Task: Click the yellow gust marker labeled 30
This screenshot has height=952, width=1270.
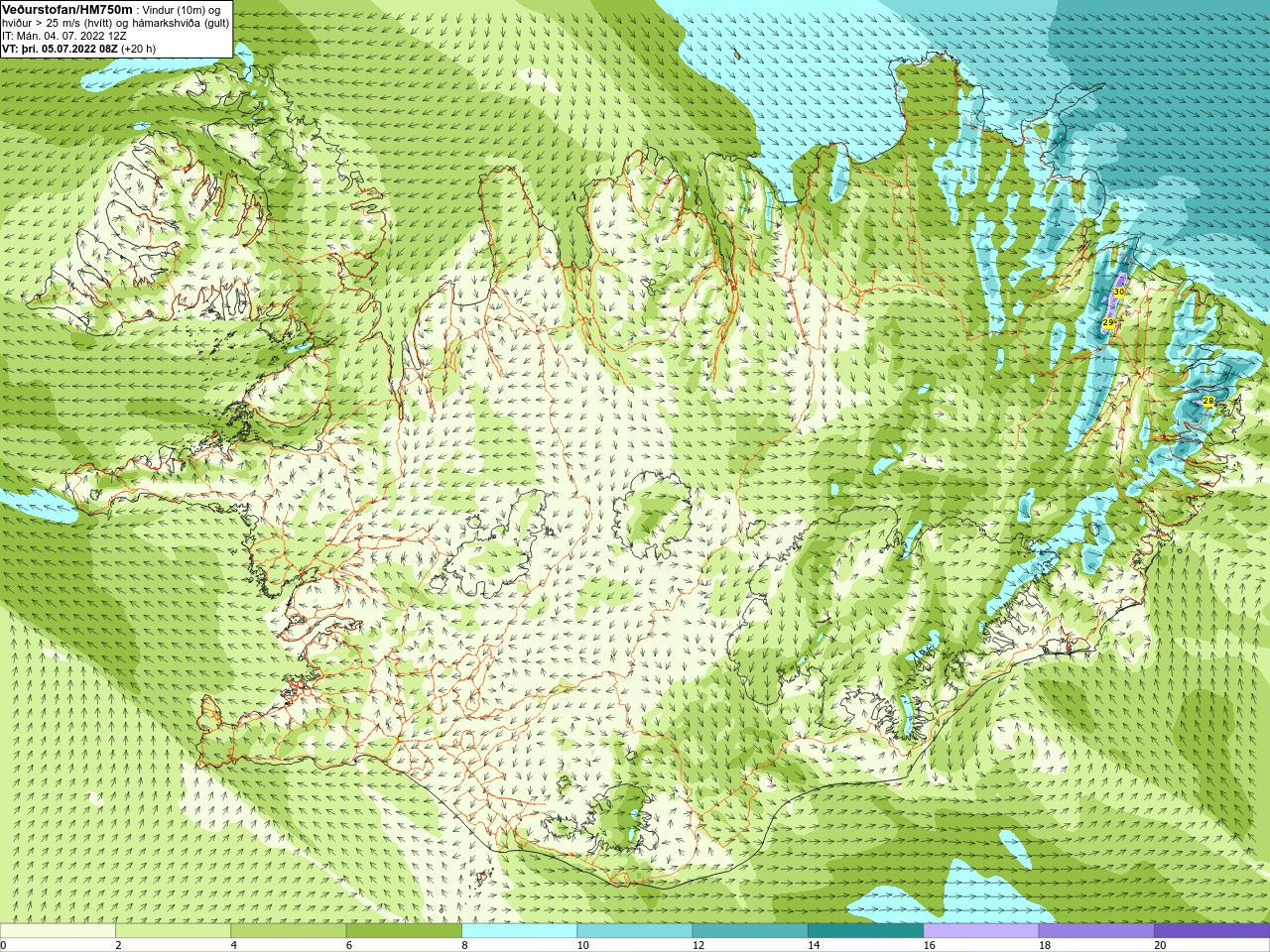Action: pos(1118,292)
